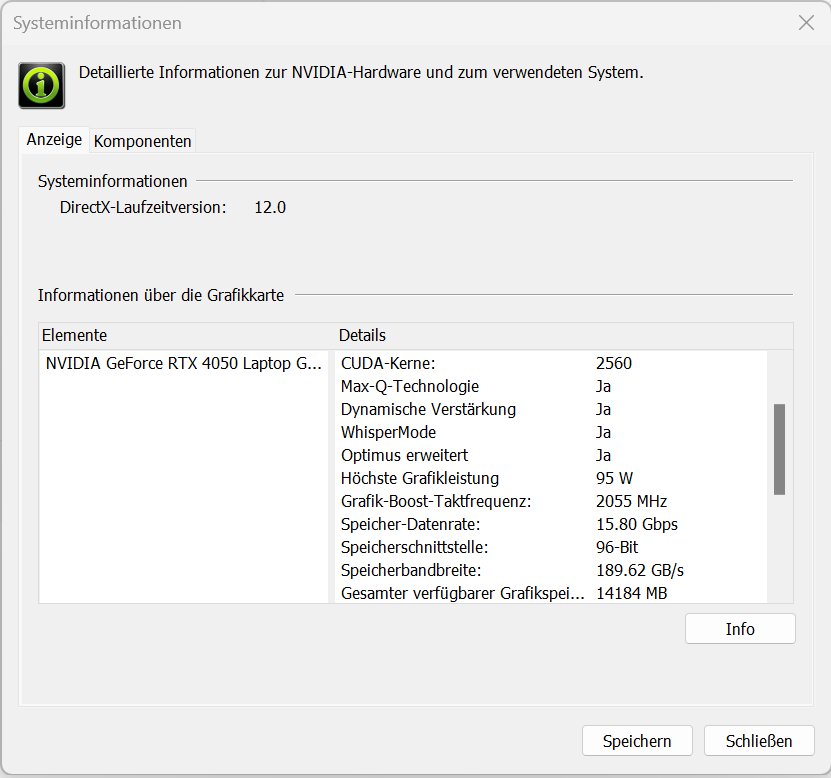Close the Systeminformationen window via X
This screenshot has width=831, height=778.
[806, 23]
